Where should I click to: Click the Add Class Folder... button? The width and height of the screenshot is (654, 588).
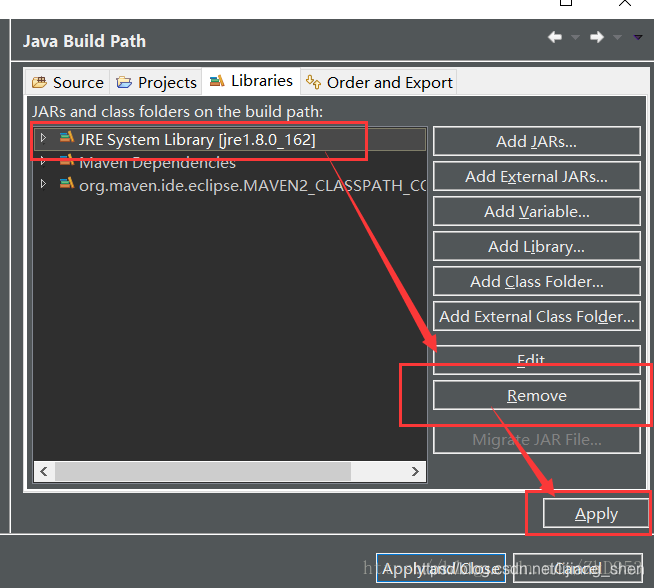(x=536, y=281)
